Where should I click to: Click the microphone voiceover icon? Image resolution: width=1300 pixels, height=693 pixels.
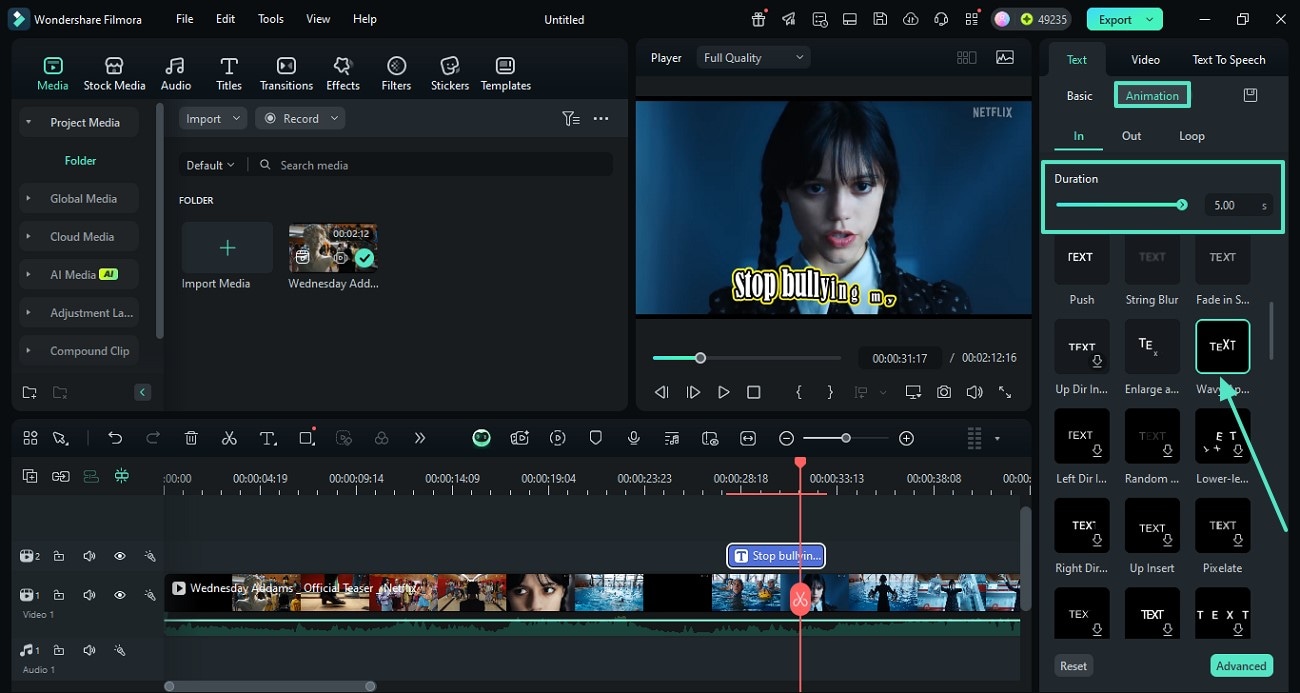click(634, 438)
